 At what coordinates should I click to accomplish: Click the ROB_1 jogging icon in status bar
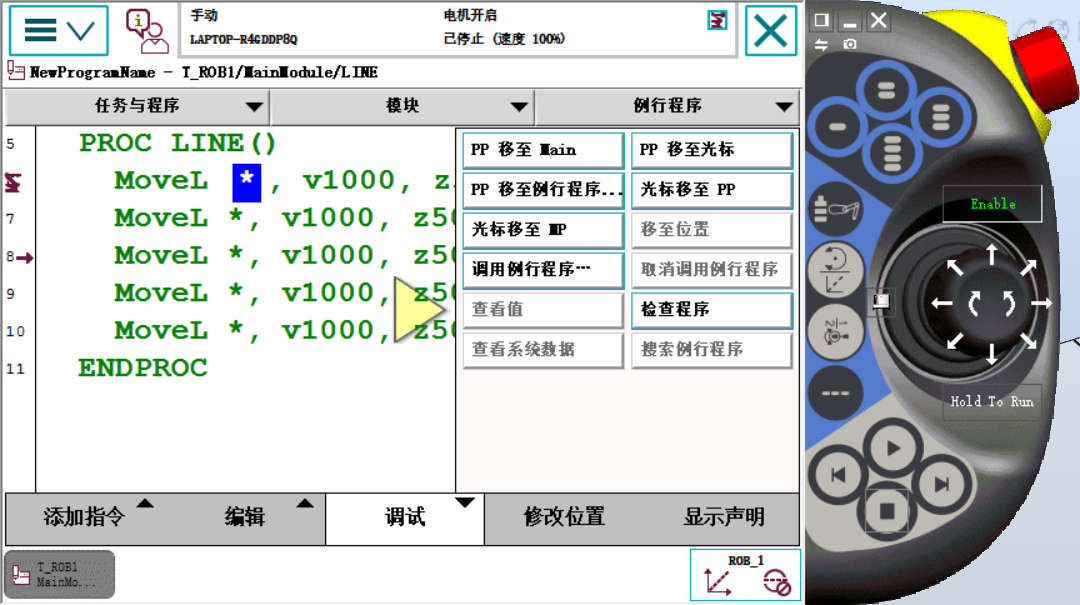(745, 574)
